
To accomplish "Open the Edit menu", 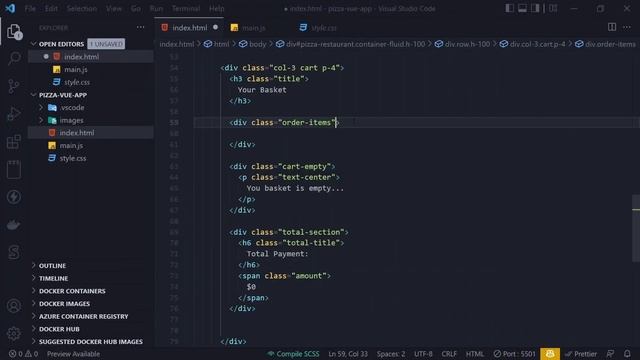I will 51,8.
